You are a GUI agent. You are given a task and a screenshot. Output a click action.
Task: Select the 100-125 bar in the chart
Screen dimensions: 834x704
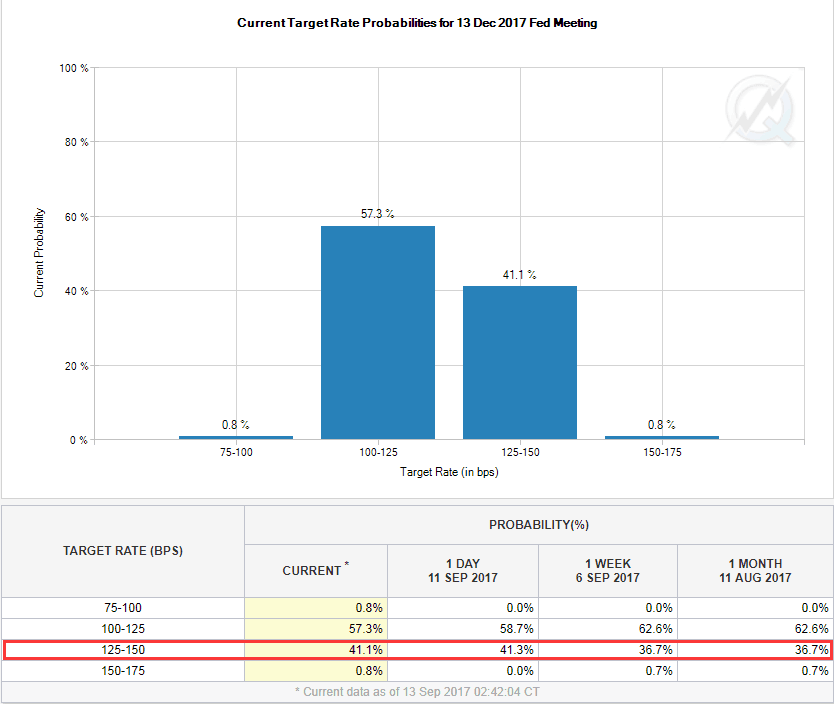click(377, 332)
